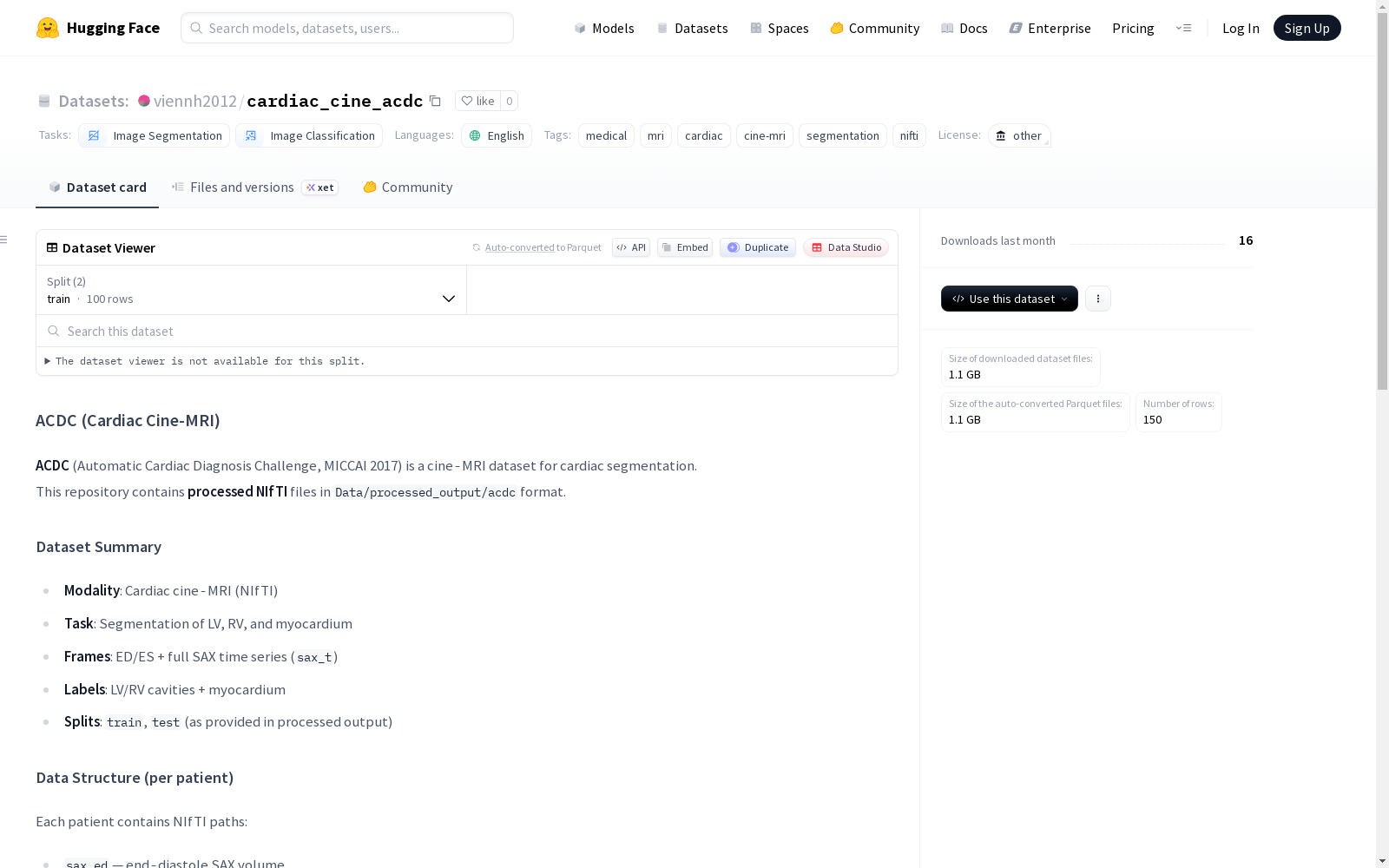
Task: Focus the search models and datasets field
Action: point(347,28)
